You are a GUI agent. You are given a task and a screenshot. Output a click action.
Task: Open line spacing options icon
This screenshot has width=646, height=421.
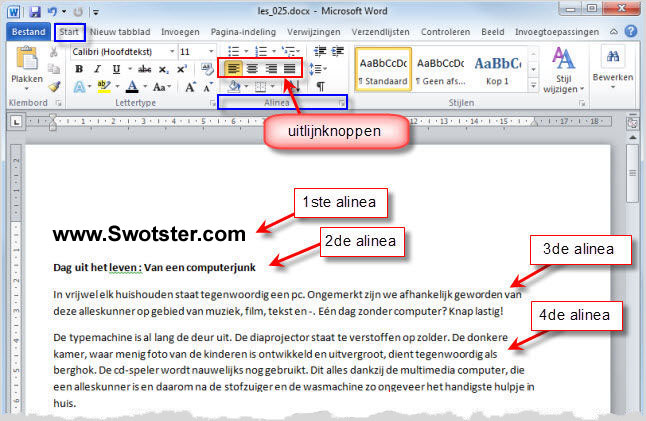pos(316,69)
